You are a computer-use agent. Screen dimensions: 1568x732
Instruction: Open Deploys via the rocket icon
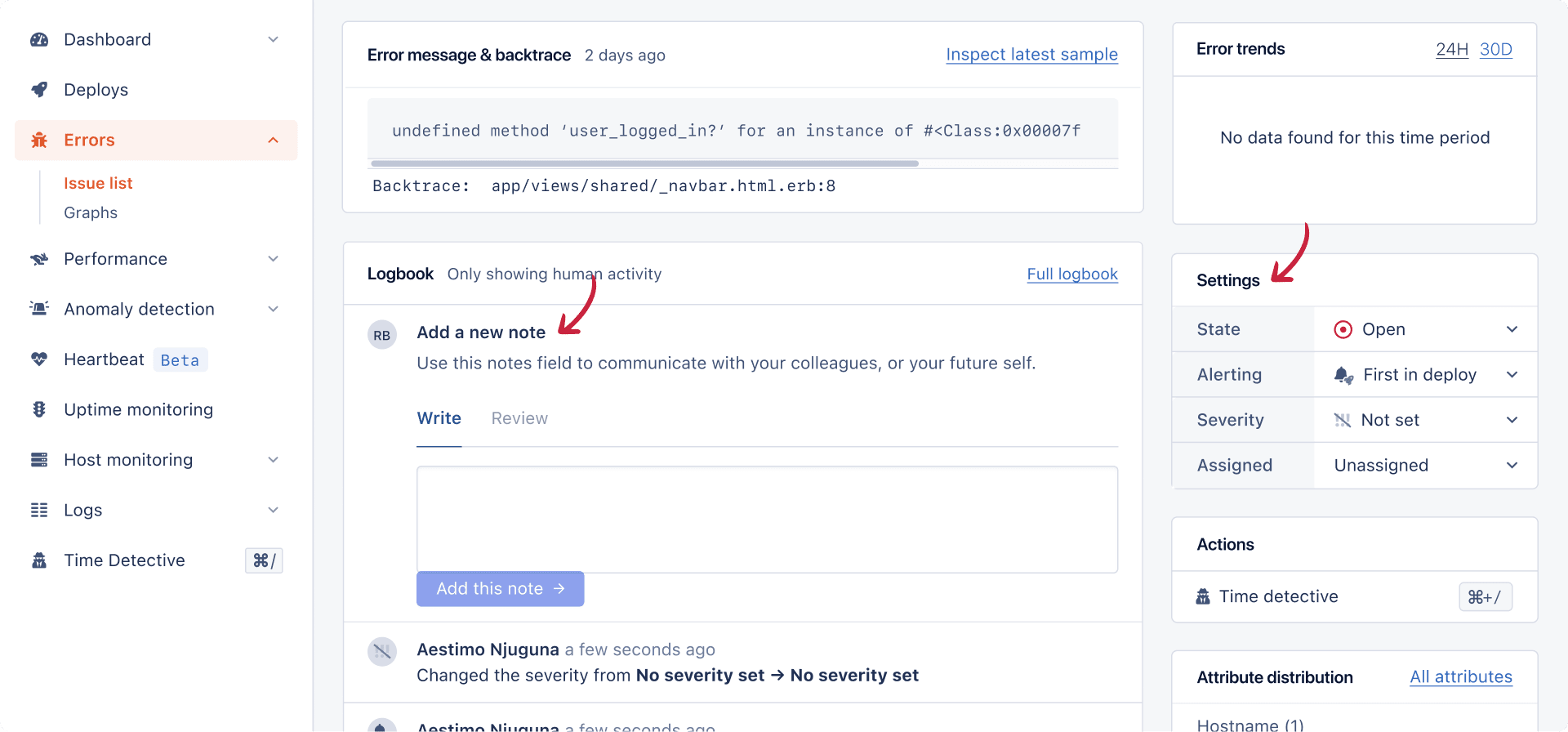click(x=39, y=89)
